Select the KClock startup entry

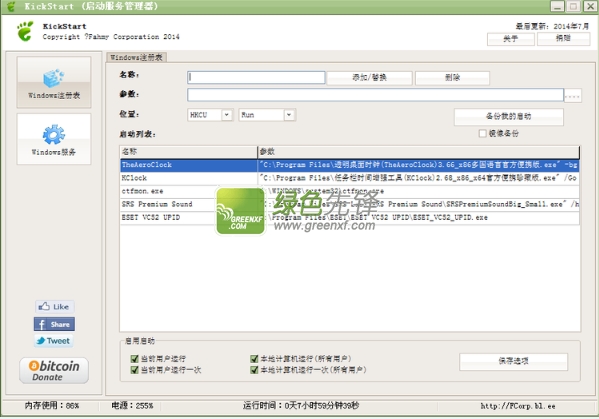tap(350, 178)
